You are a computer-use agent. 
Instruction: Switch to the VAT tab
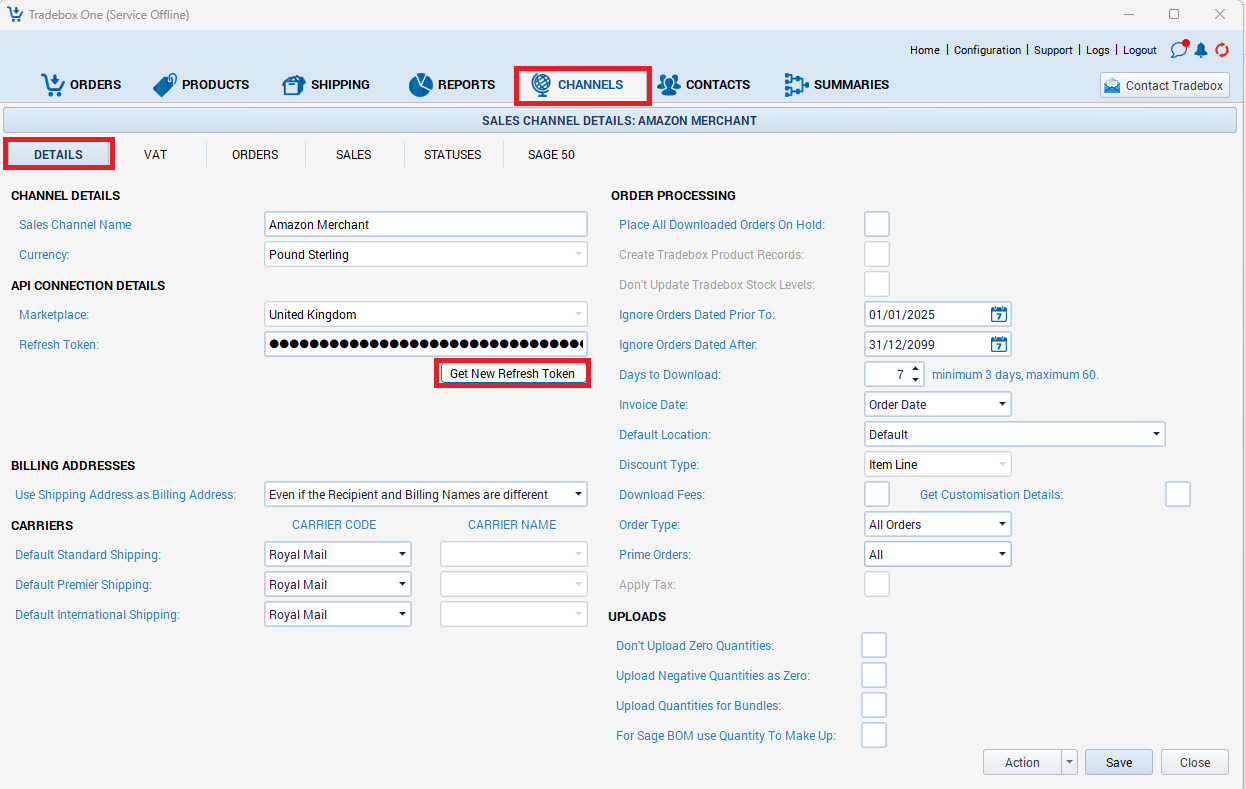tap(155, 155)
